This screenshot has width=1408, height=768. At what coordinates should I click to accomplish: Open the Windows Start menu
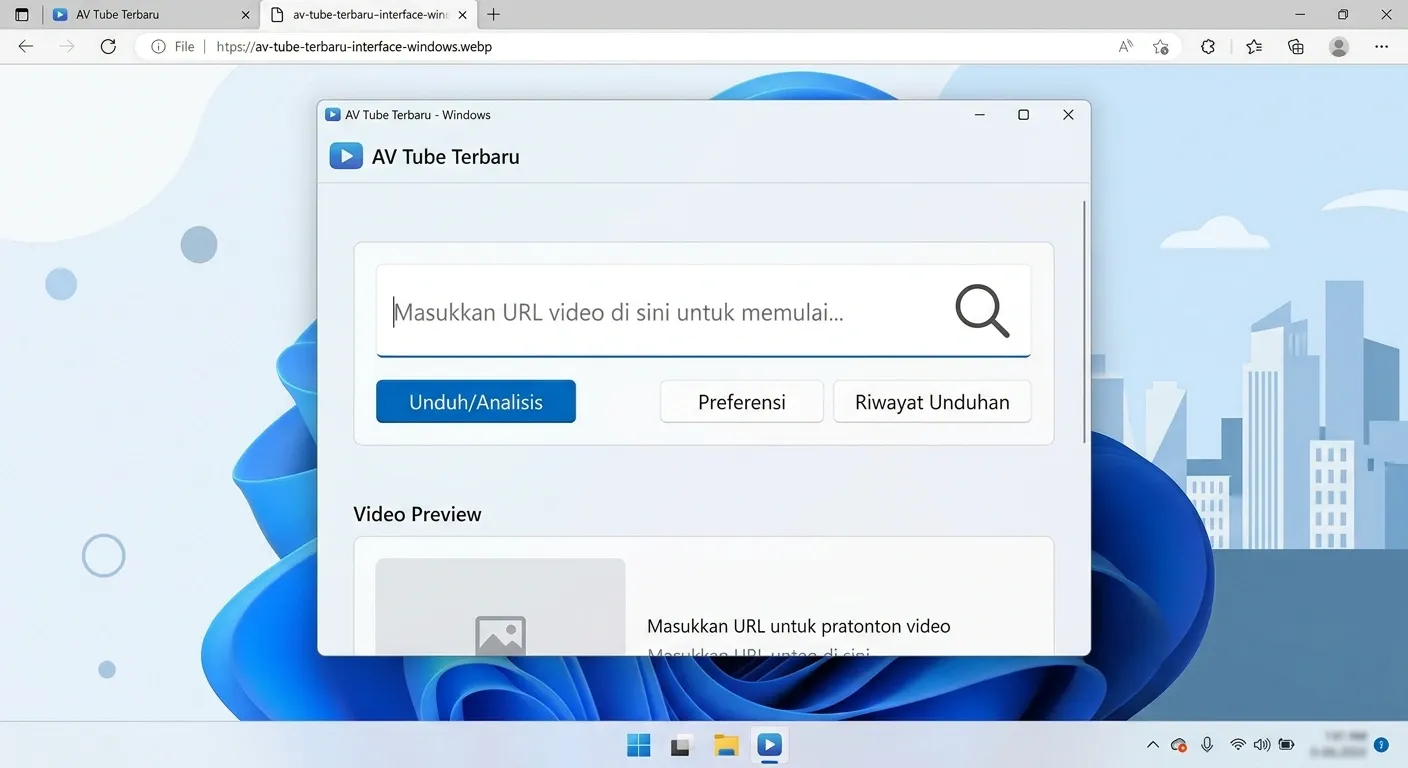point(638,745)
